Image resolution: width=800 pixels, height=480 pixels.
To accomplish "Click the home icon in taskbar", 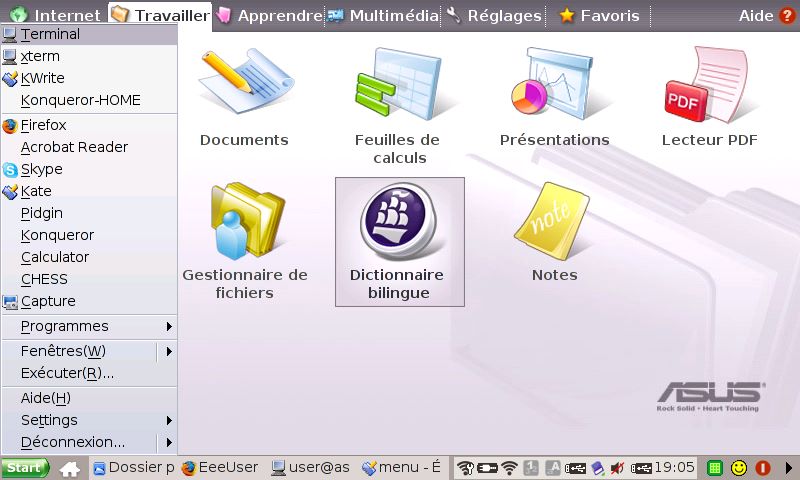I will click(69, 467).
